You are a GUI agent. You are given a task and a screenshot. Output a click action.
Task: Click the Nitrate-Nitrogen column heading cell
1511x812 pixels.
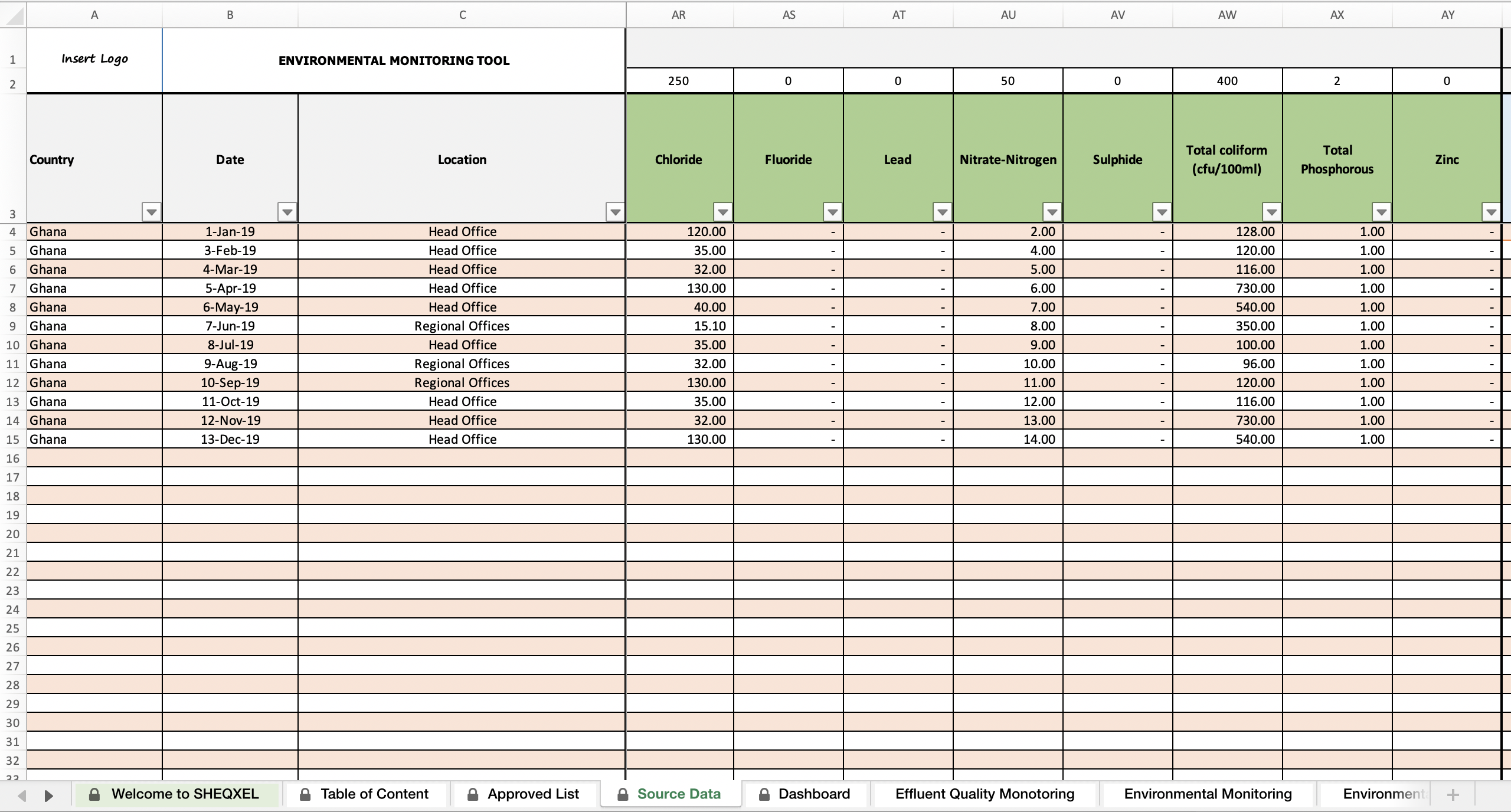point(1008,158)
